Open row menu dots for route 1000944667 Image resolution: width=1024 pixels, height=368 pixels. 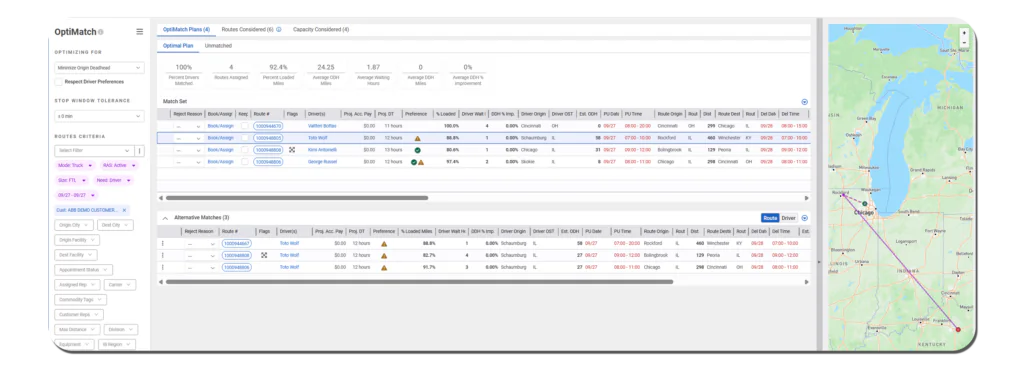point(163,243)
